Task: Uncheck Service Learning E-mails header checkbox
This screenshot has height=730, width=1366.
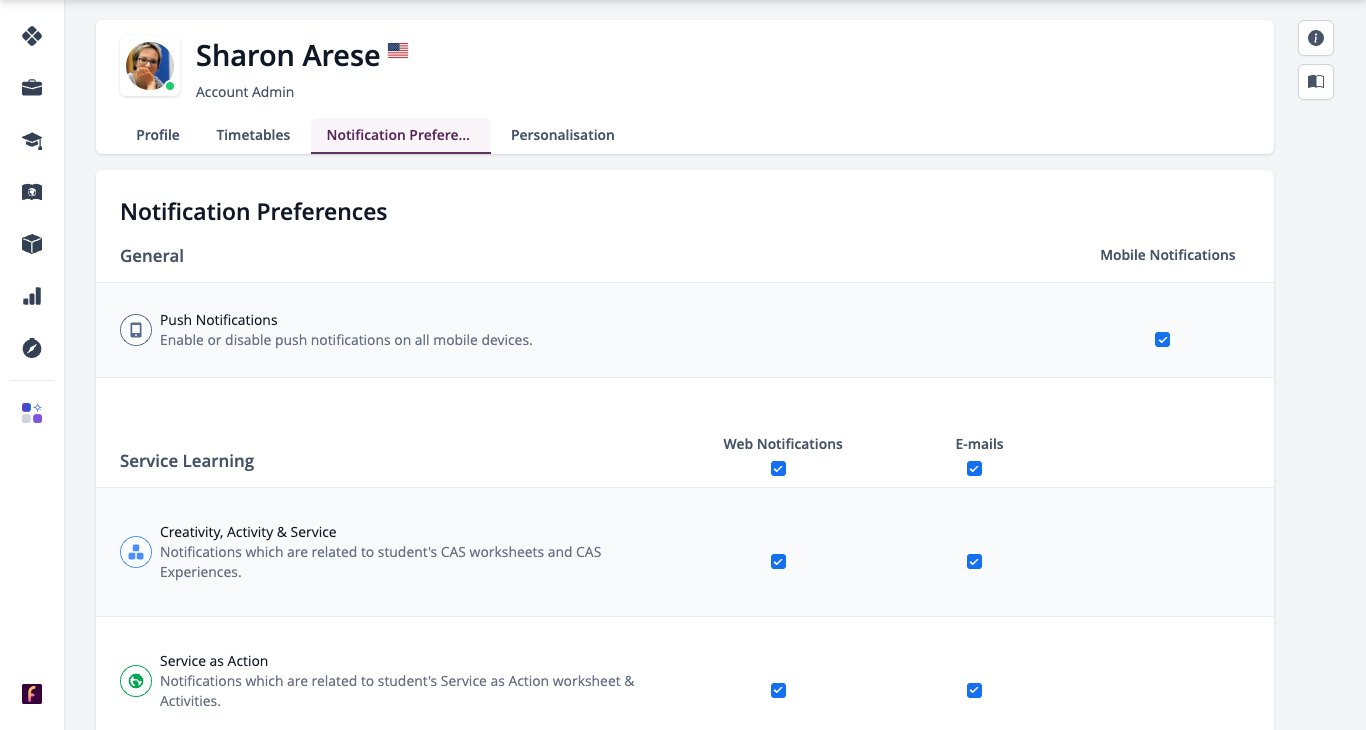Action: pos(974,469)
